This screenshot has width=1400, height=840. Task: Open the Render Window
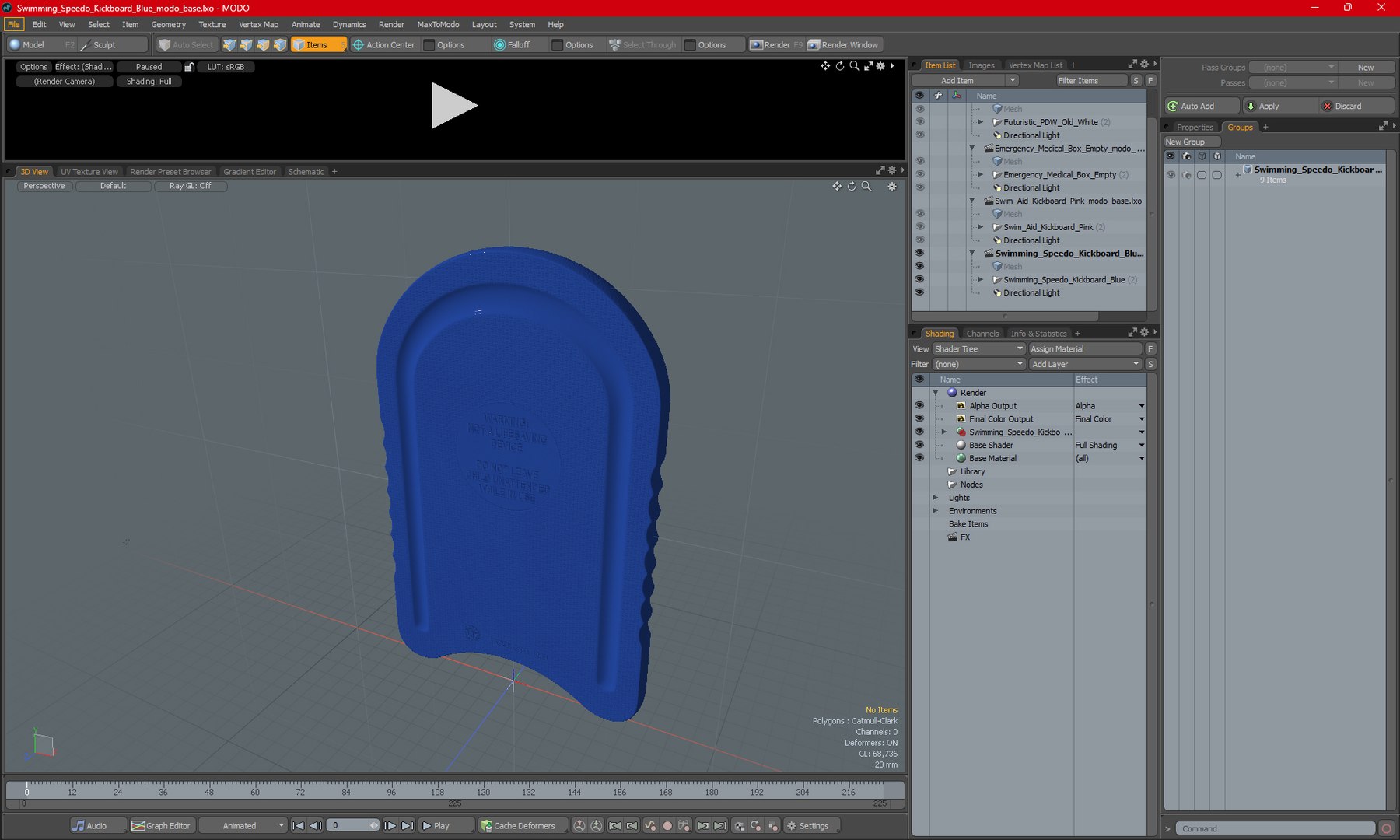pyautogui.click(x=843, y=45)
